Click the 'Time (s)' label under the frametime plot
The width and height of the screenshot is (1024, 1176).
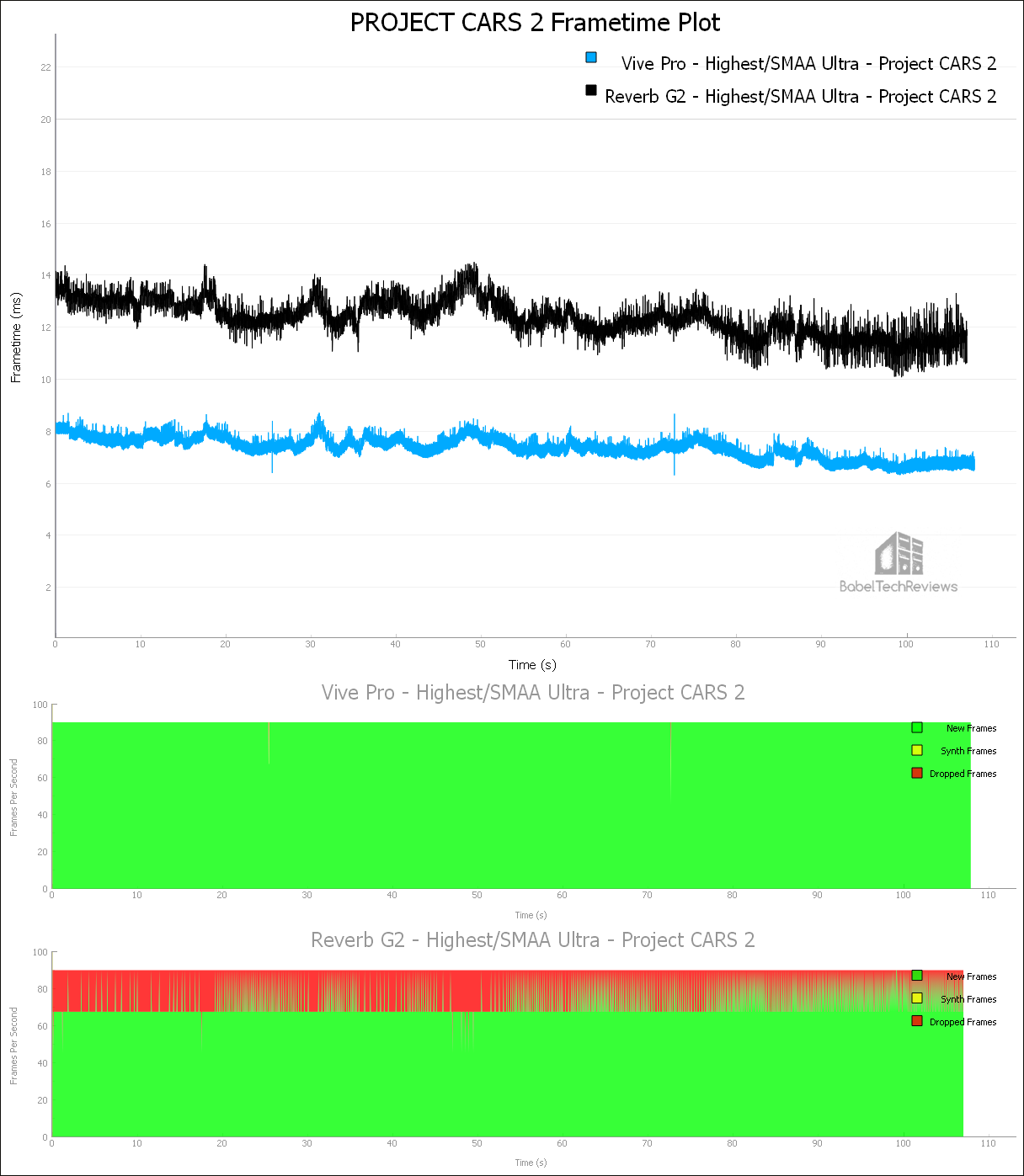click(532, 665)
